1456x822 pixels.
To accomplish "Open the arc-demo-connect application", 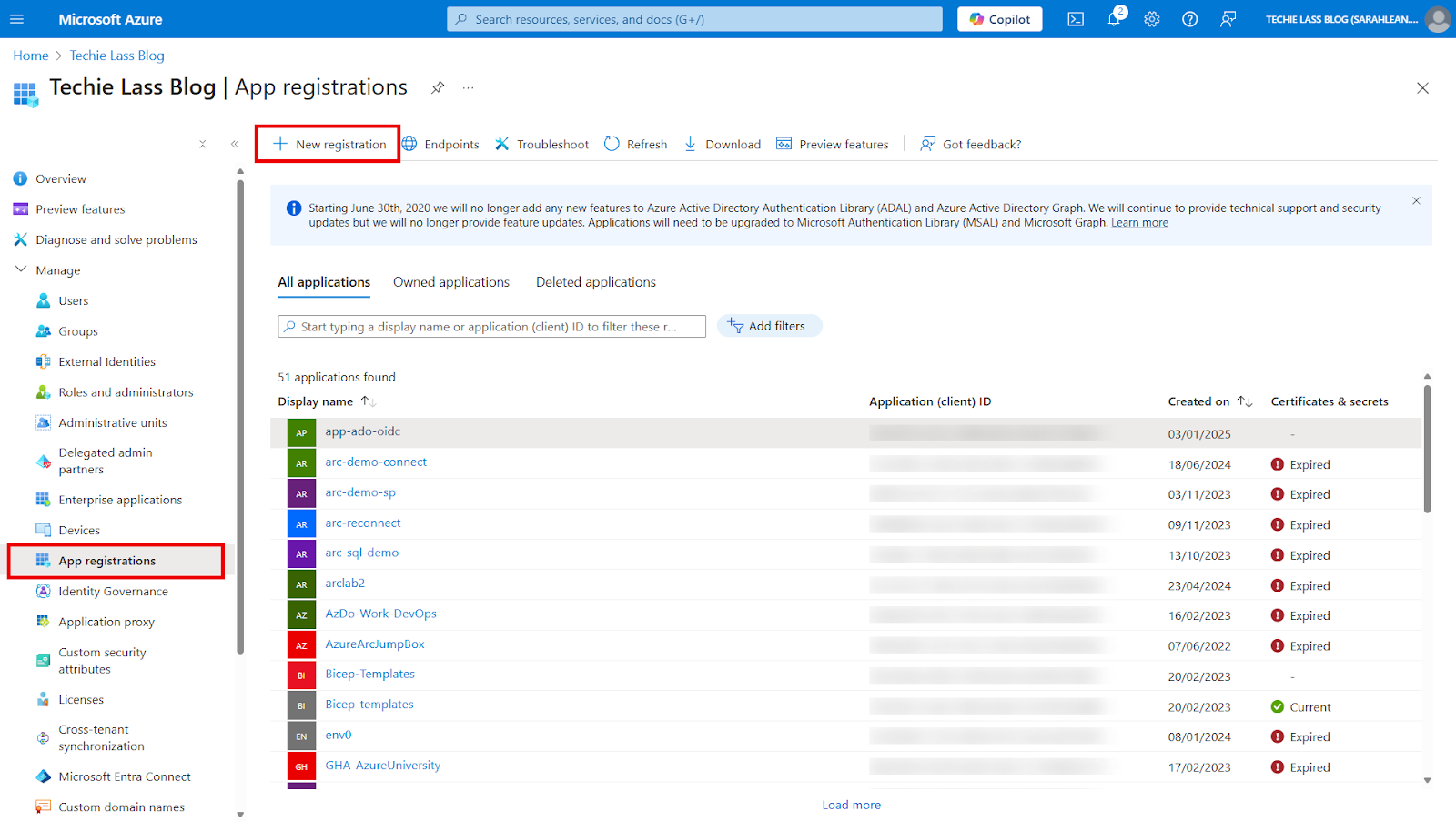I will point(376,462).
